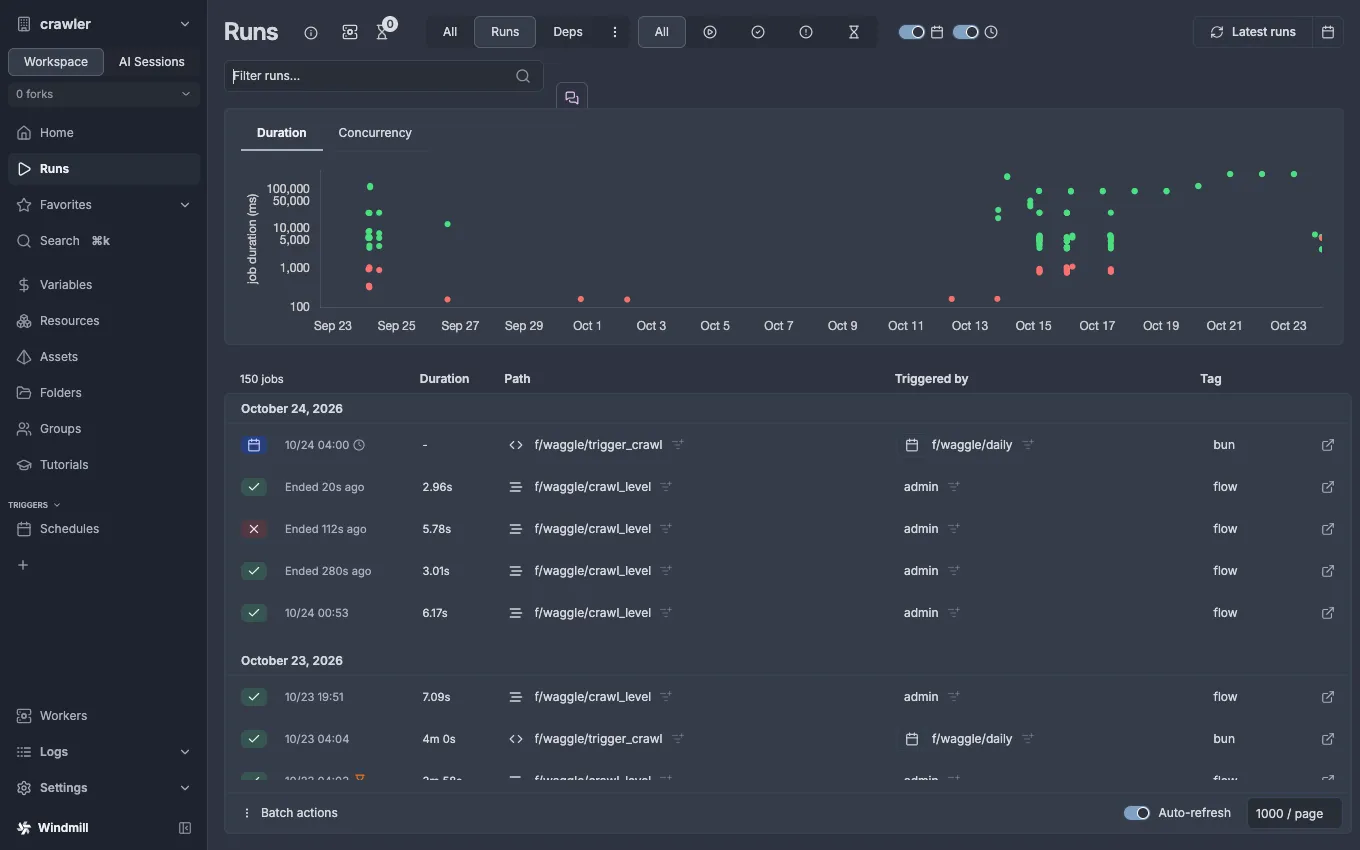The width and height of the screenshot is (1360, 850).
Task: Open the more options menu after Deps
Action: point(615,32)
